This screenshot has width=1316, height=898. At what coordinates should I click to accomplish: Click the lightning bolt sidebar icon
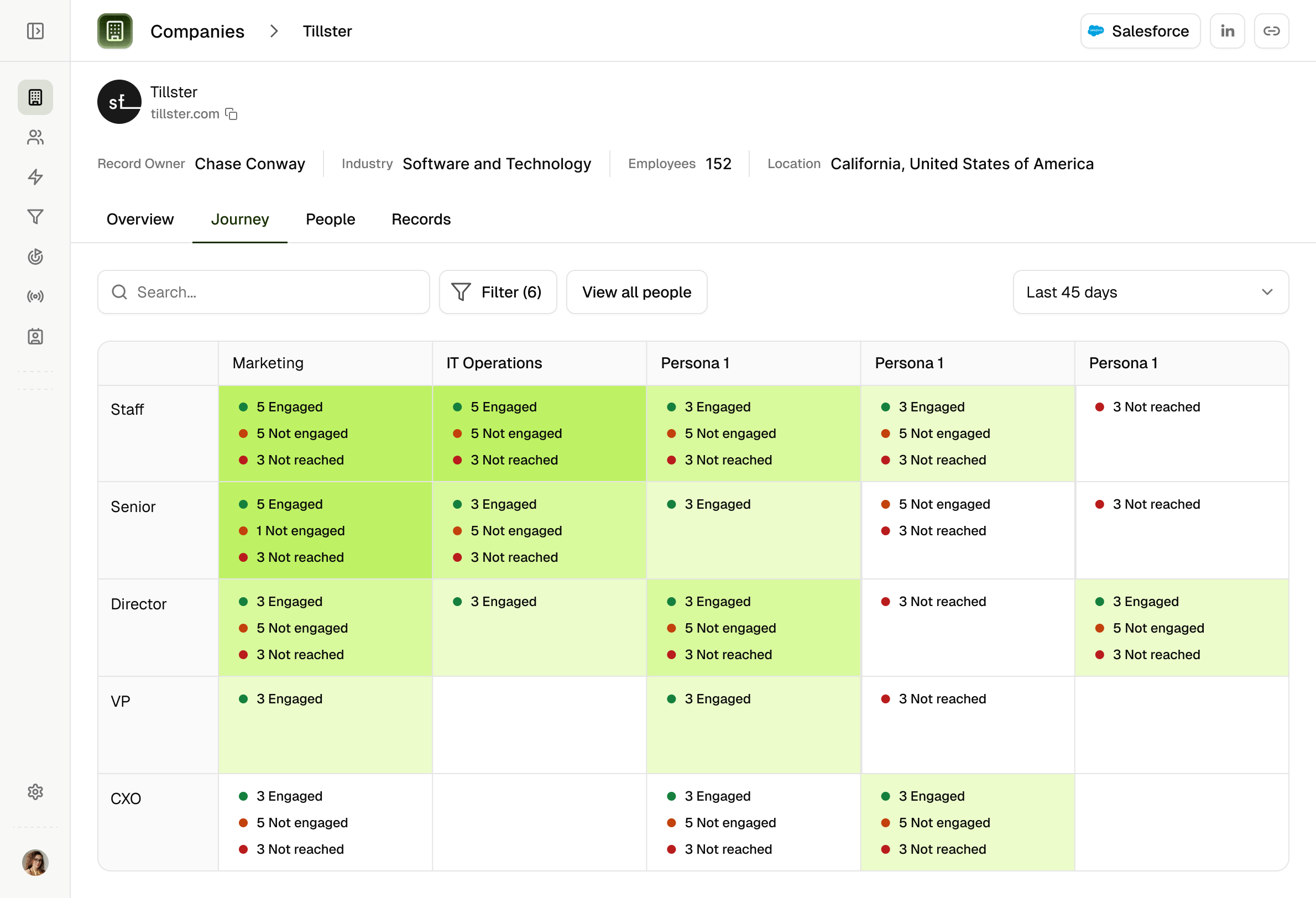[x=35, y=177]
